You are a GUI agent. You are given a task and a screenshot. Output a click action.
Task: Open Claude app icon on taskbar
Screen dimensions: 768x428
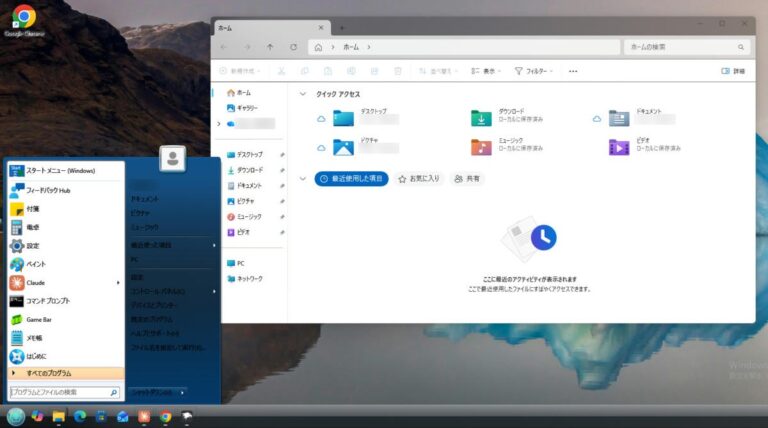pyautogui.click(x=144, y=416)
